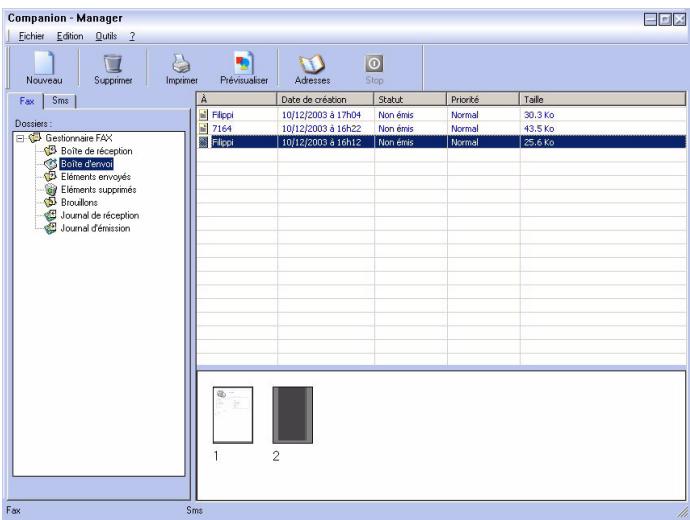
Task: Sort list by Taille column header
Action: tap(602, 99)
